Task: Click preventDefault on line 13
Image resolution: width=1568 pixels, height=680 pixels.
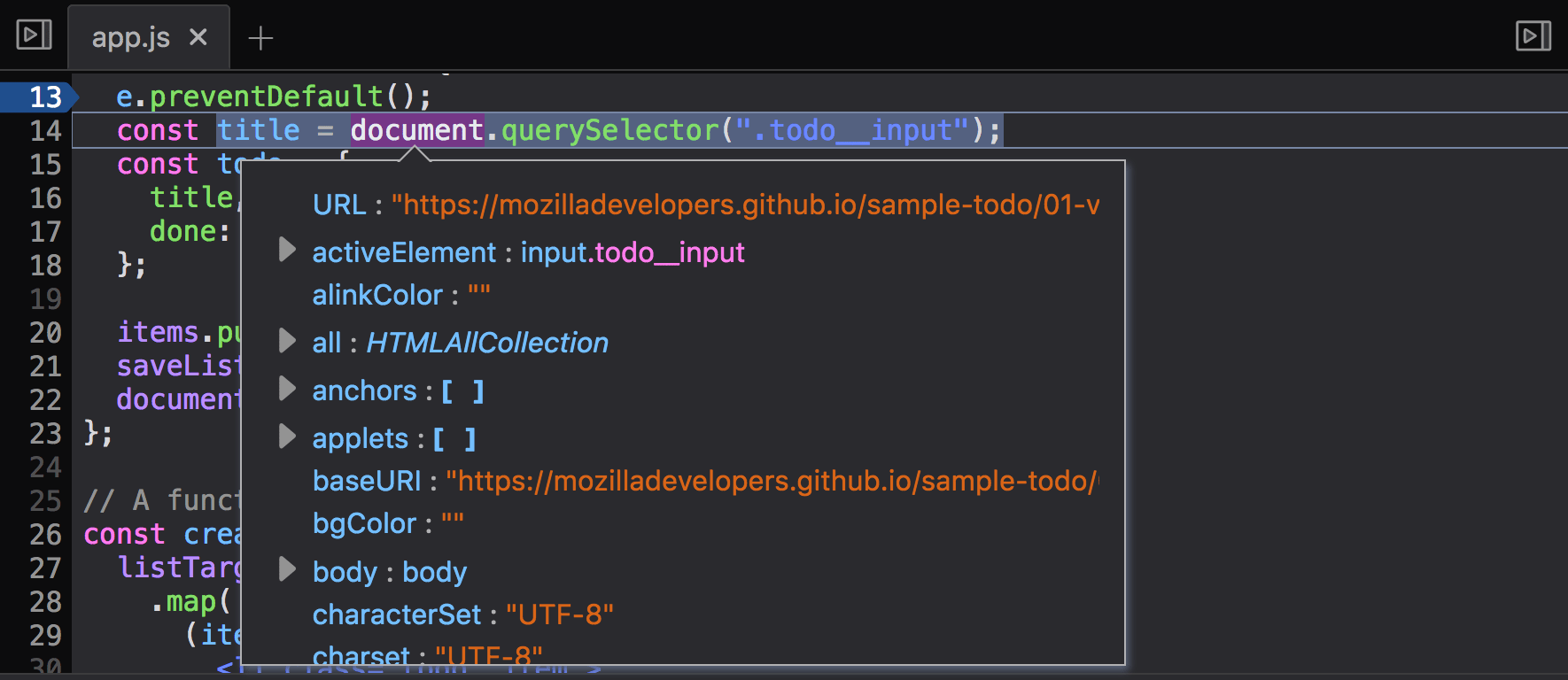Action: click(x=266, y=96)
